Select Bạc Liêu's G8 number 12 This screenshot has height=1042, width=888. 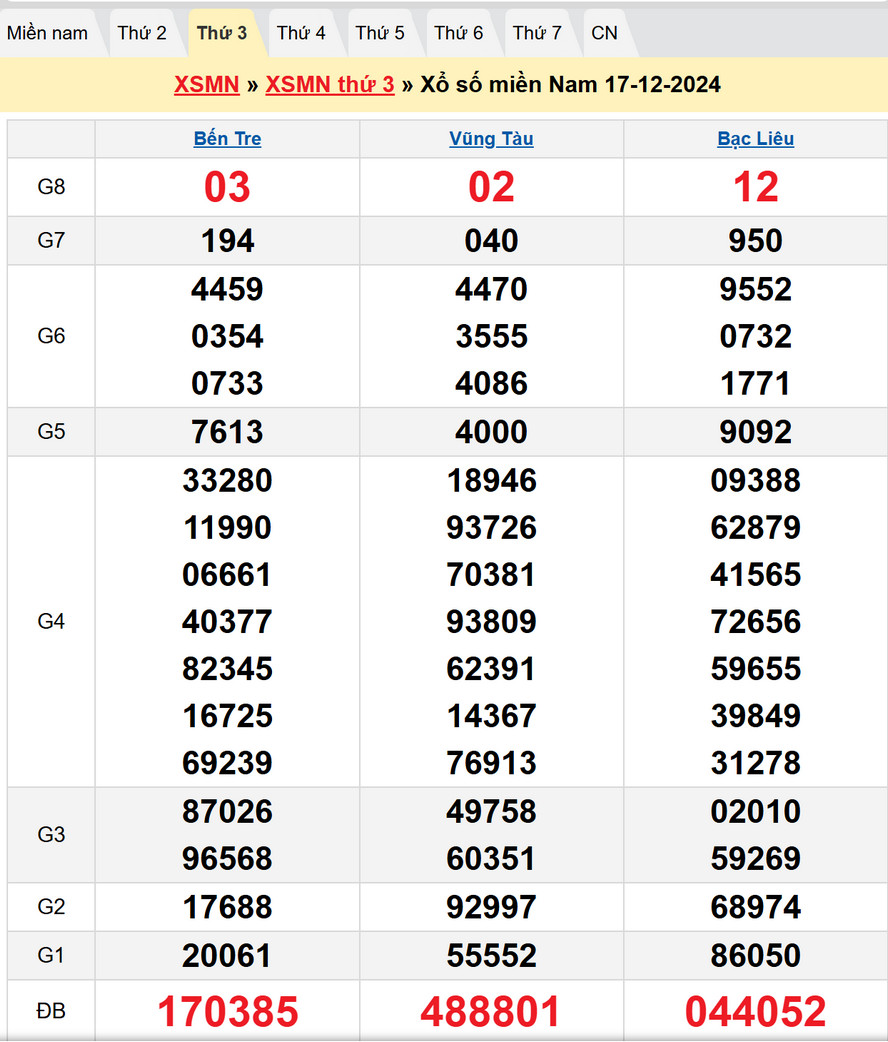756,187
